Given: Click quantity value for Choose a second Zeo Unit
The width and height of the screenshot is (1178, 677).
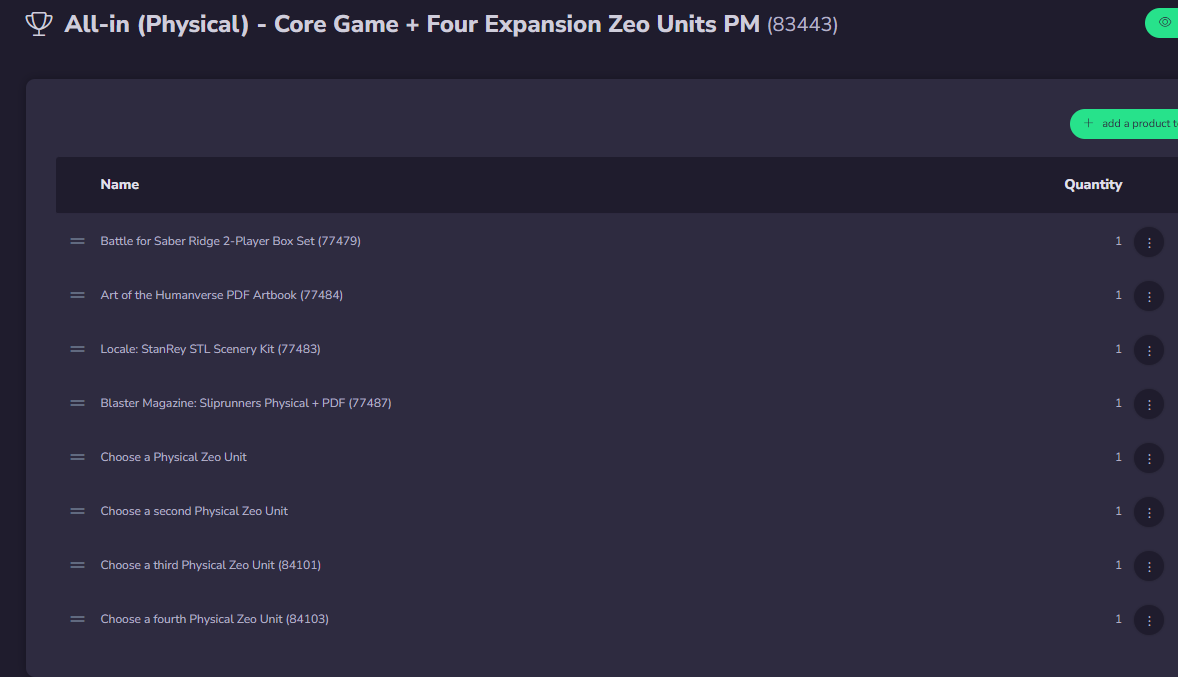Looking at the screenshot, I should click(1118, 511).
